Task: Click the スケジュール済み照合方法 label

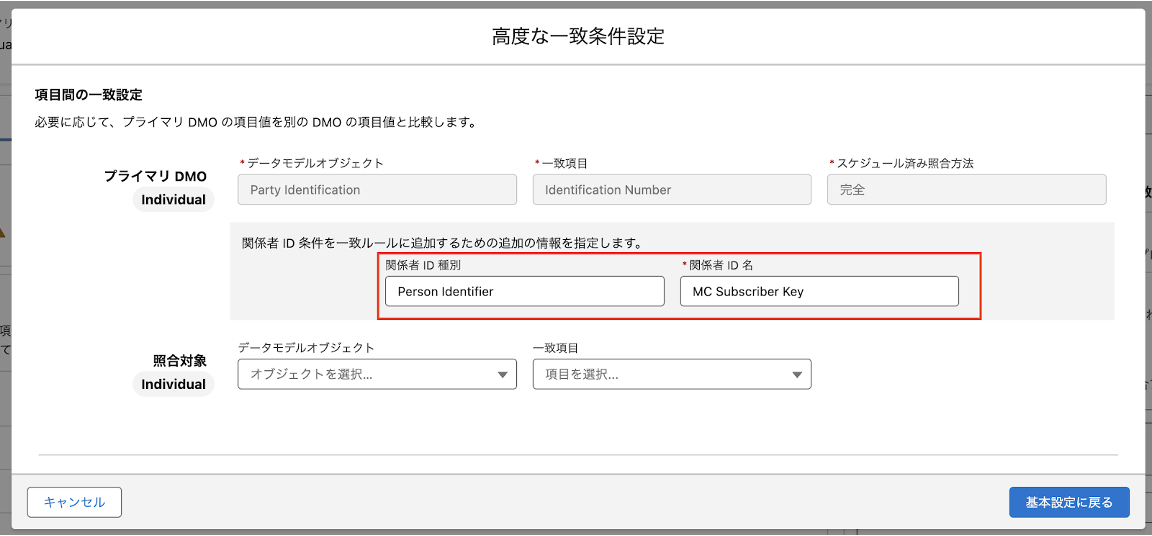Action: tap(904, 163)
